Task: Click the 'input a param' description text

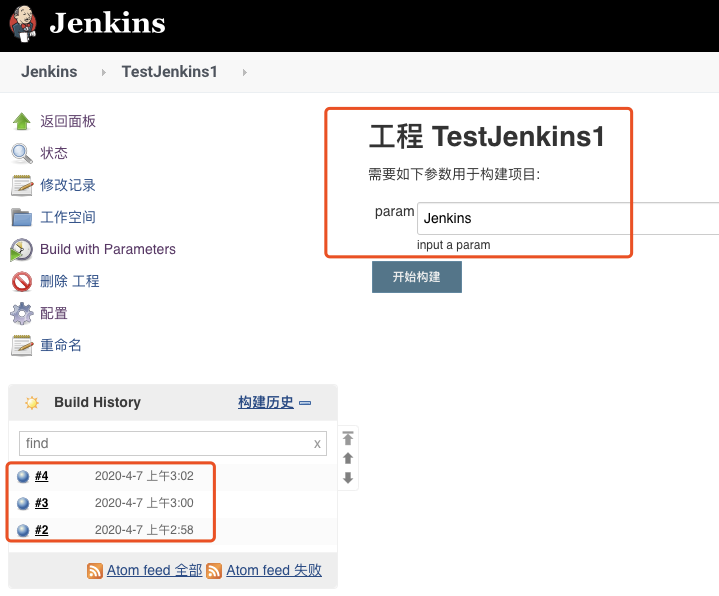Action: pyautogui.click(x=454, y=245)
